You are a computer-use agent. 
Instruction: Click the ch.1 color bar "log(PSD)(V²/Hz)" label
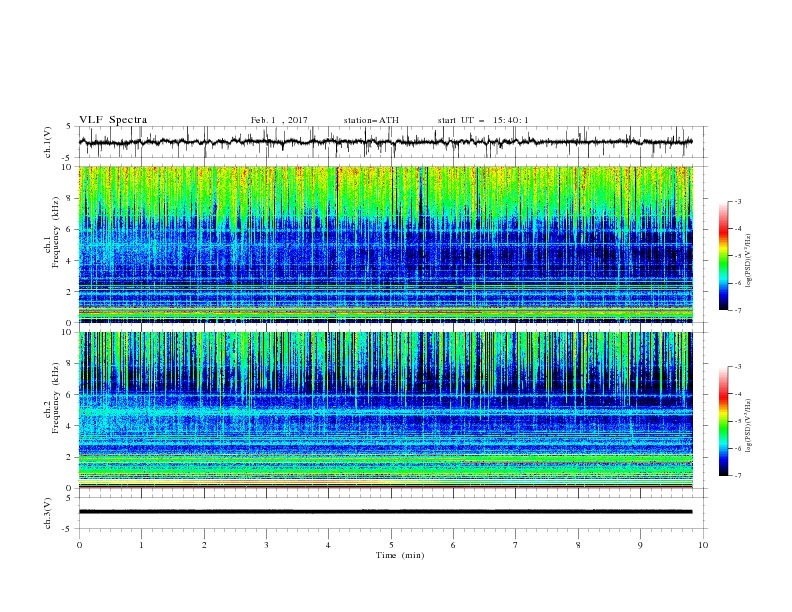click(x=749, y=261)
